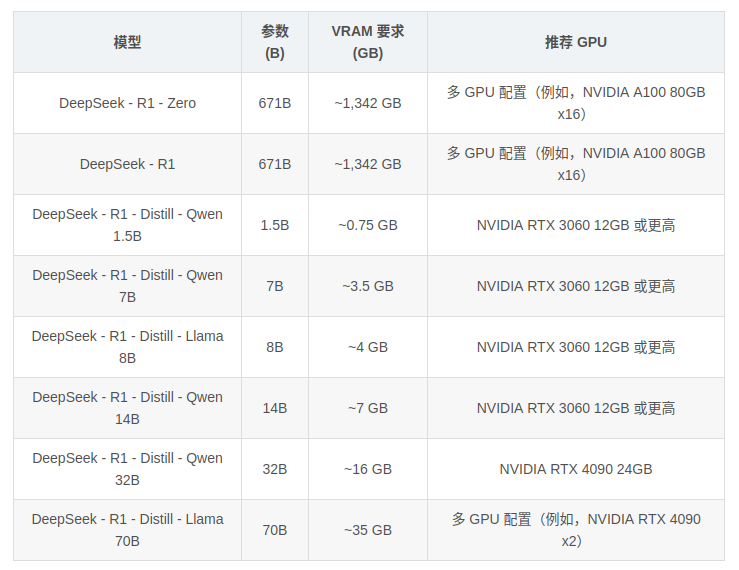This screenshot has height=570, width=739.
Task: Click DeepSeek - R1 - Distill - Llama 70B
Action: tap(127, 530)
